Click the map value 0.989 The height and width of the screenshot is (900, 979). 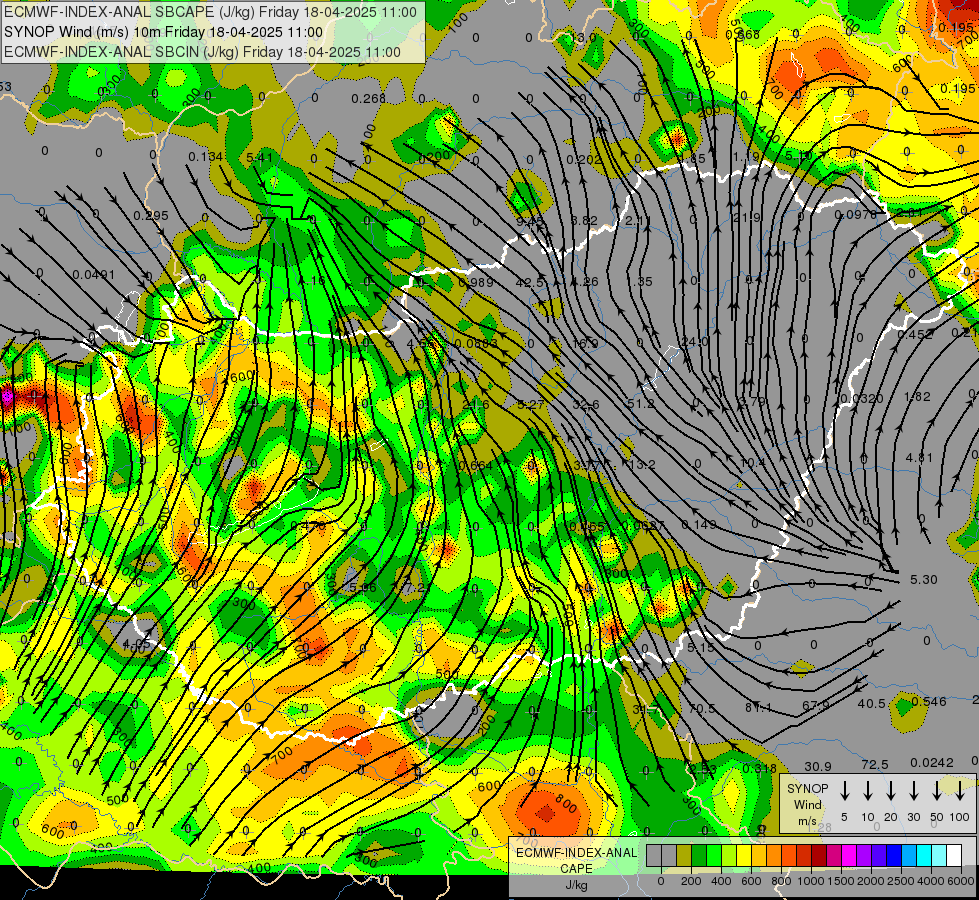[x=476, y=282]
